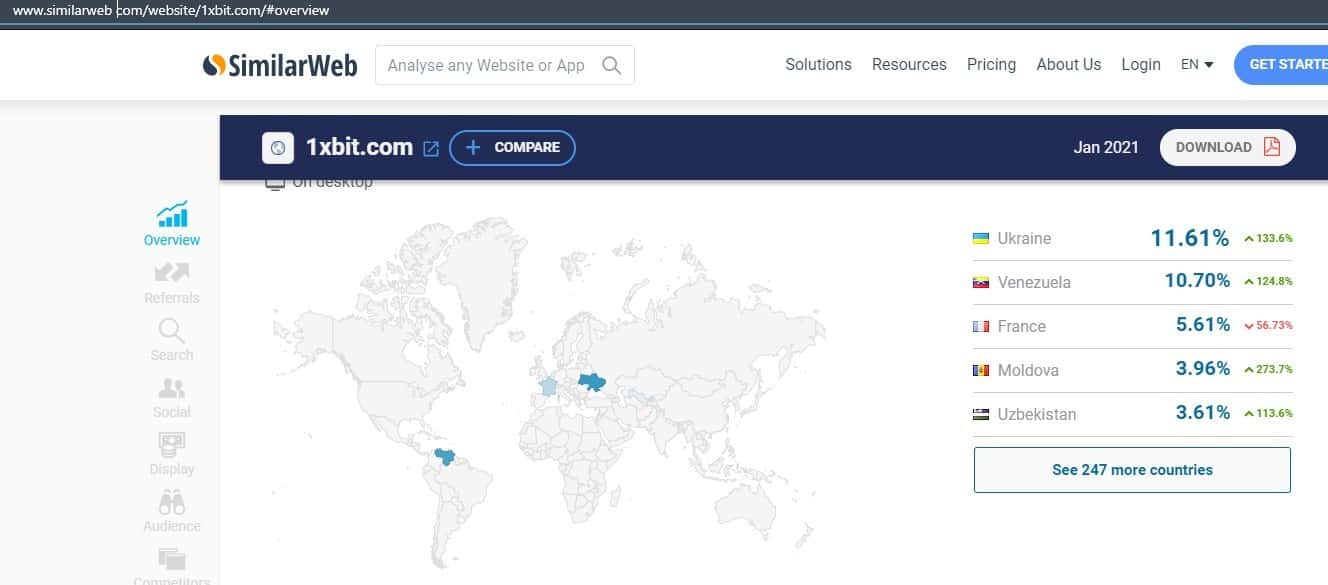Viewport: 1328px width, 585px height.
Task: Click the SimilarWeb logo
Action: tap(279, 65)
